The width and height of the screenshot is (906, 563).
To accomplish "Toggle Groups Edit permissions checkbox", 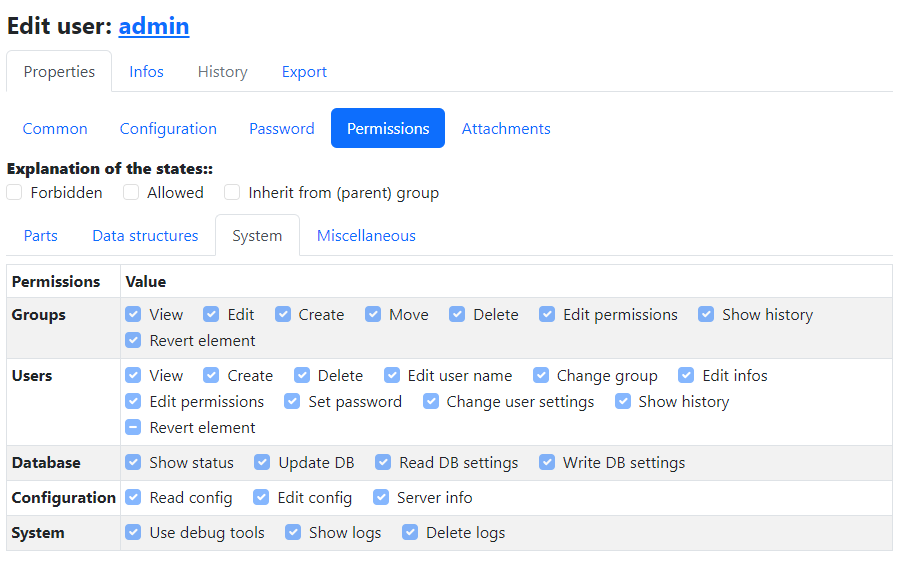I will (x=547, y=315).
